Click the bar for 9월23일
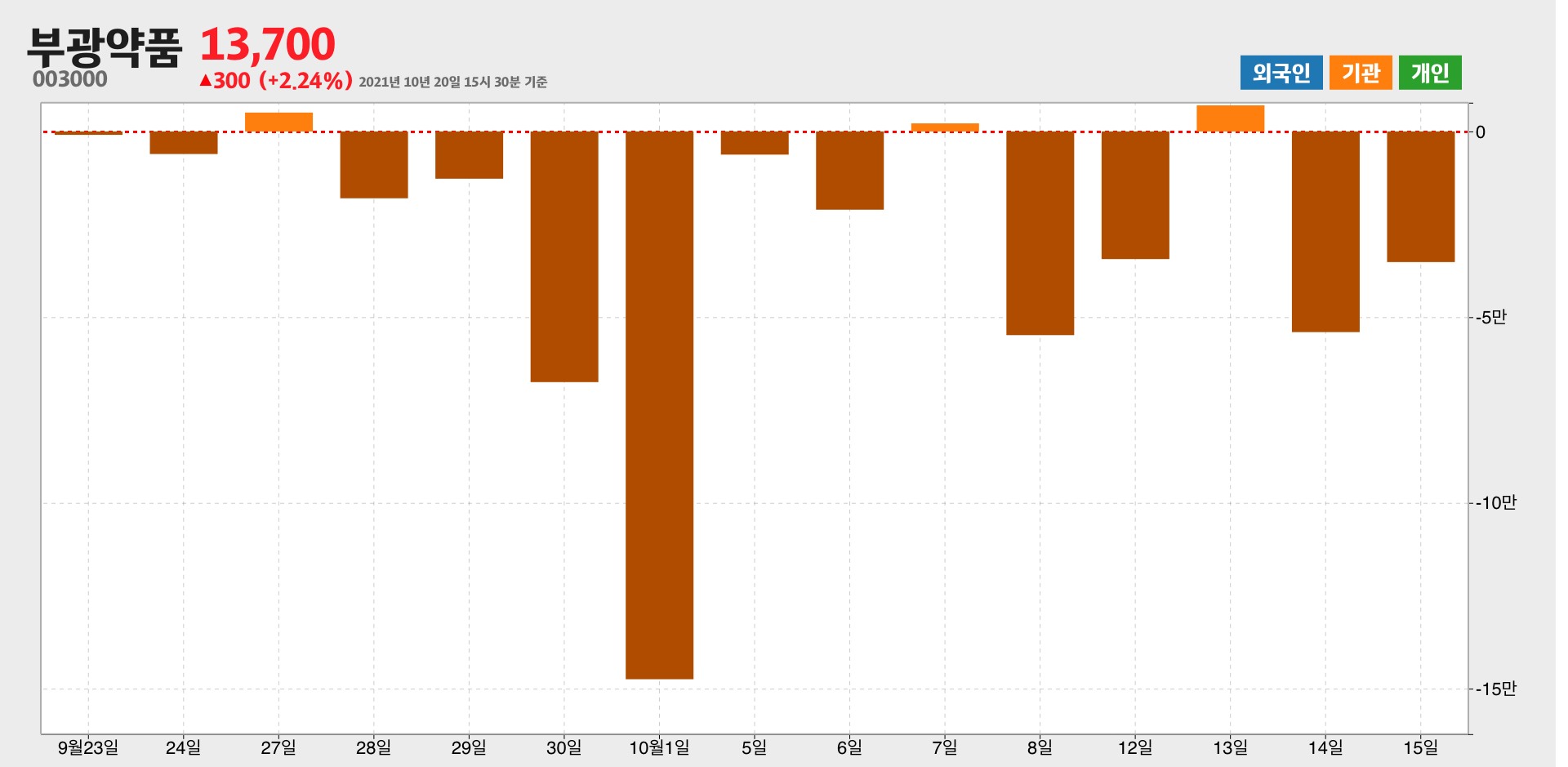The image size is (1568, 767). click(x=88, y=132)
